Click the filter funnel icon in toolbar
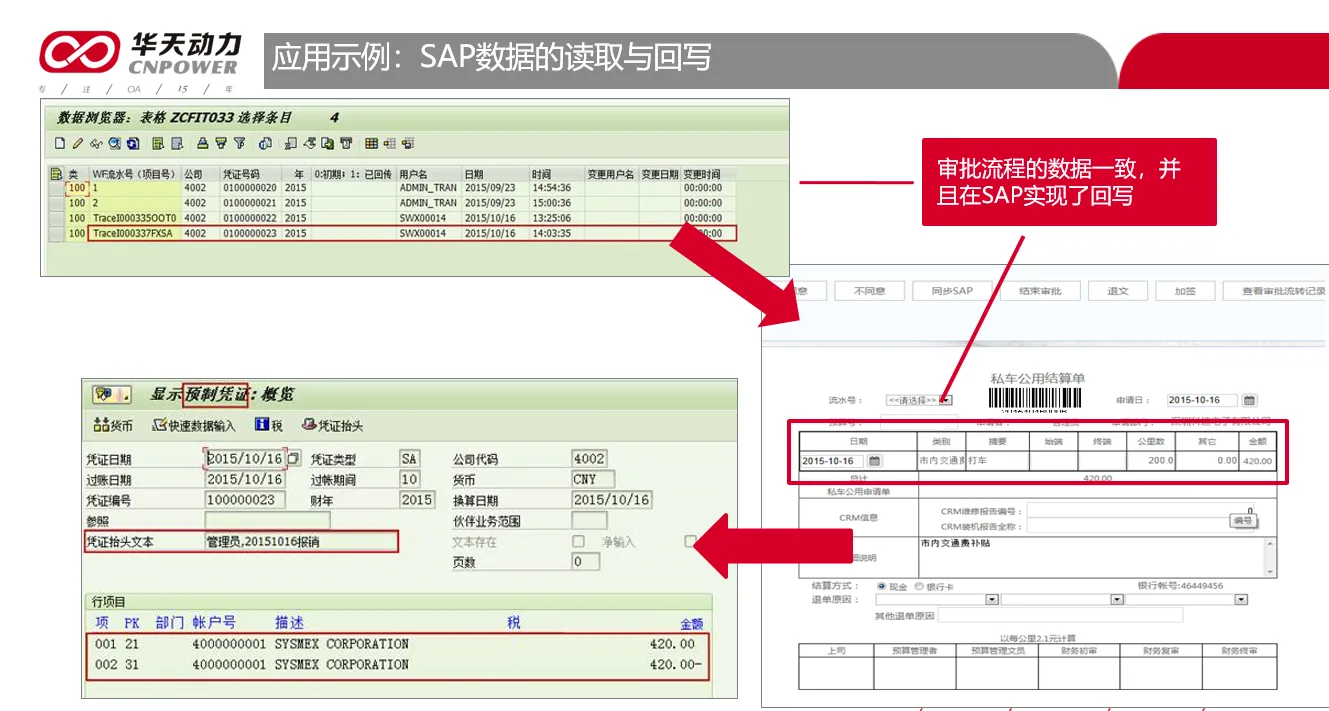The width and height of the screenshot is (1329, 711). (x=239, y=144)
